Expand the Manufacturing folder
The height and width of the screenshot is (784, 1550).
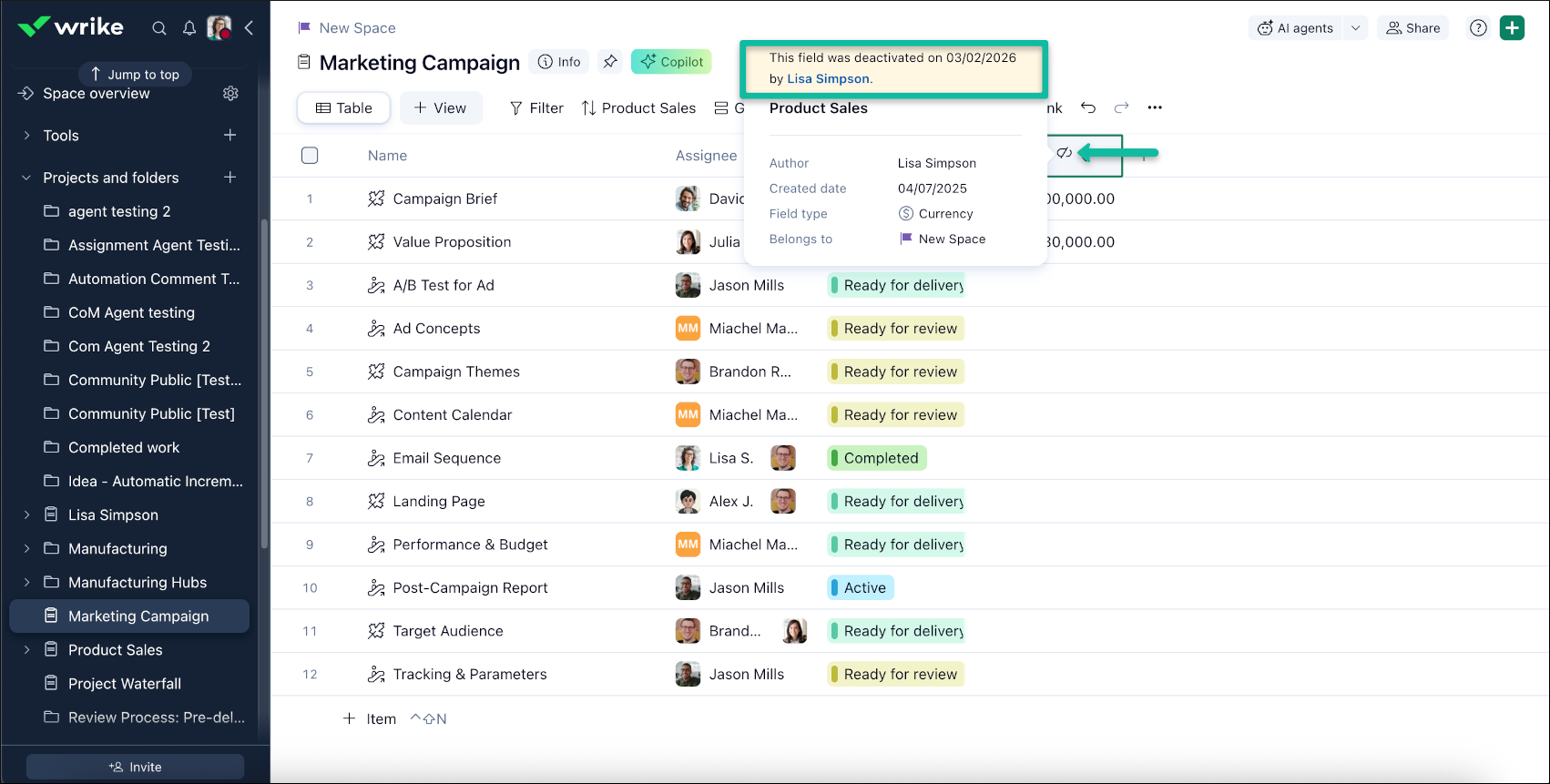tap(26, 548)
